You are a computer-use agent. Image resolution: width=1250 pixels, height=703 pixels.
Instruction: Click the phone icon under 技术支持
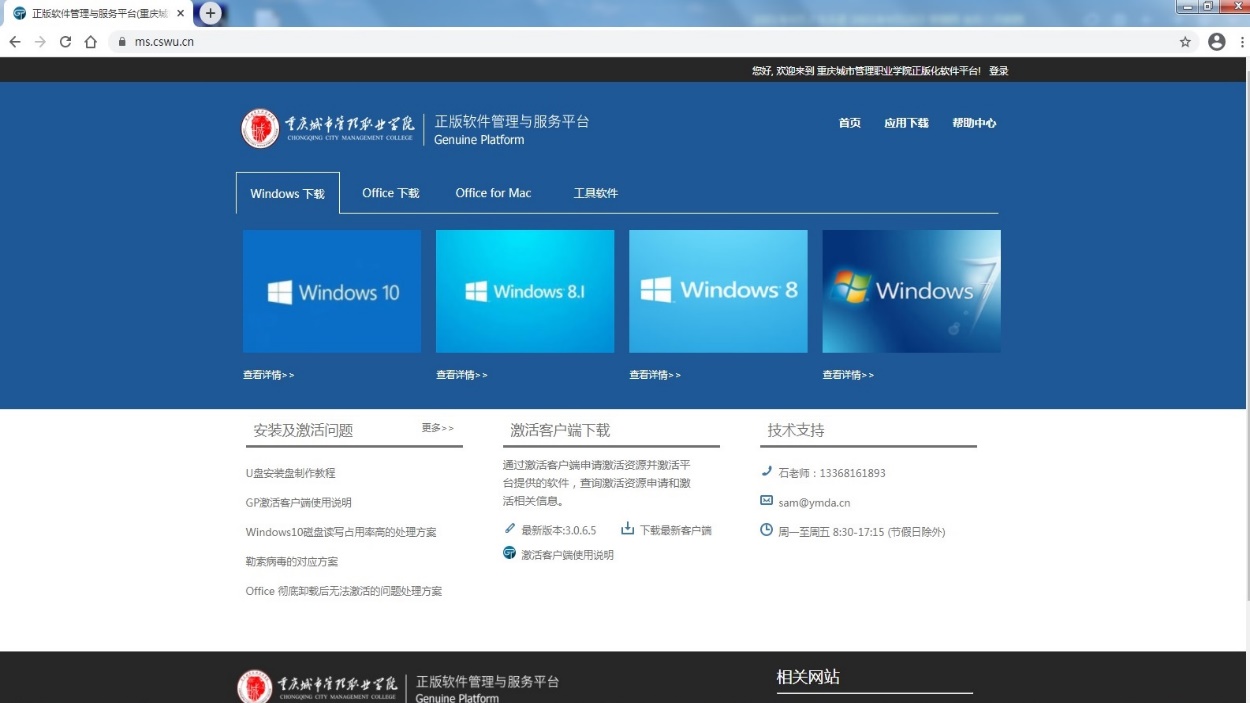click(767, 471)
